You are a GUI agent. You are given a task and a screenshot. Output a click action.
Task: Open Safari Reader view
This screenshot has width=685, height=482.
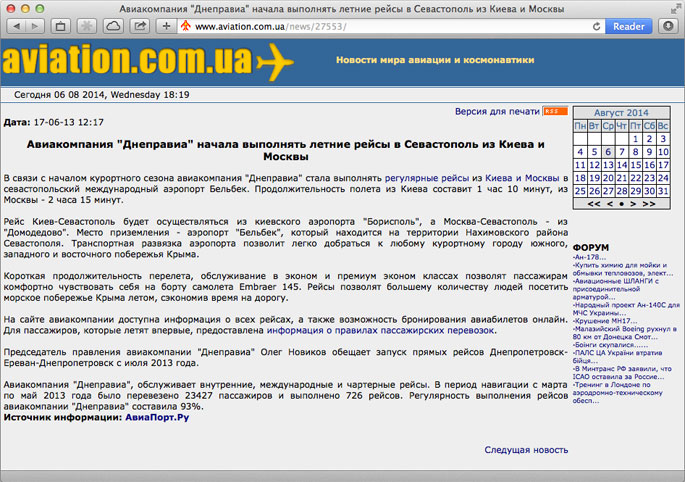click(x=628, y=26)
